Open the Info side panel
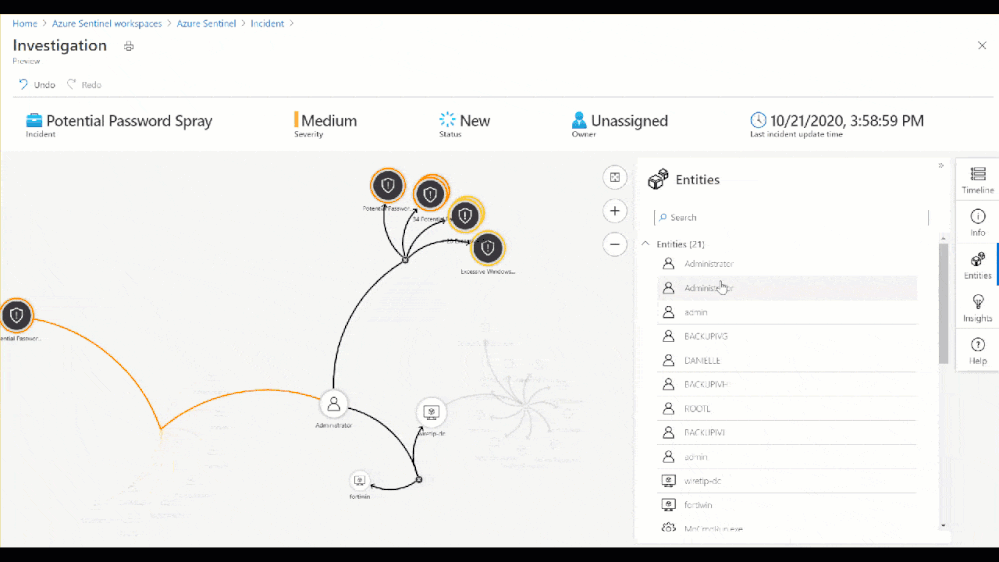The height and width of the screenshot is (562, 999). coord(977,222)
